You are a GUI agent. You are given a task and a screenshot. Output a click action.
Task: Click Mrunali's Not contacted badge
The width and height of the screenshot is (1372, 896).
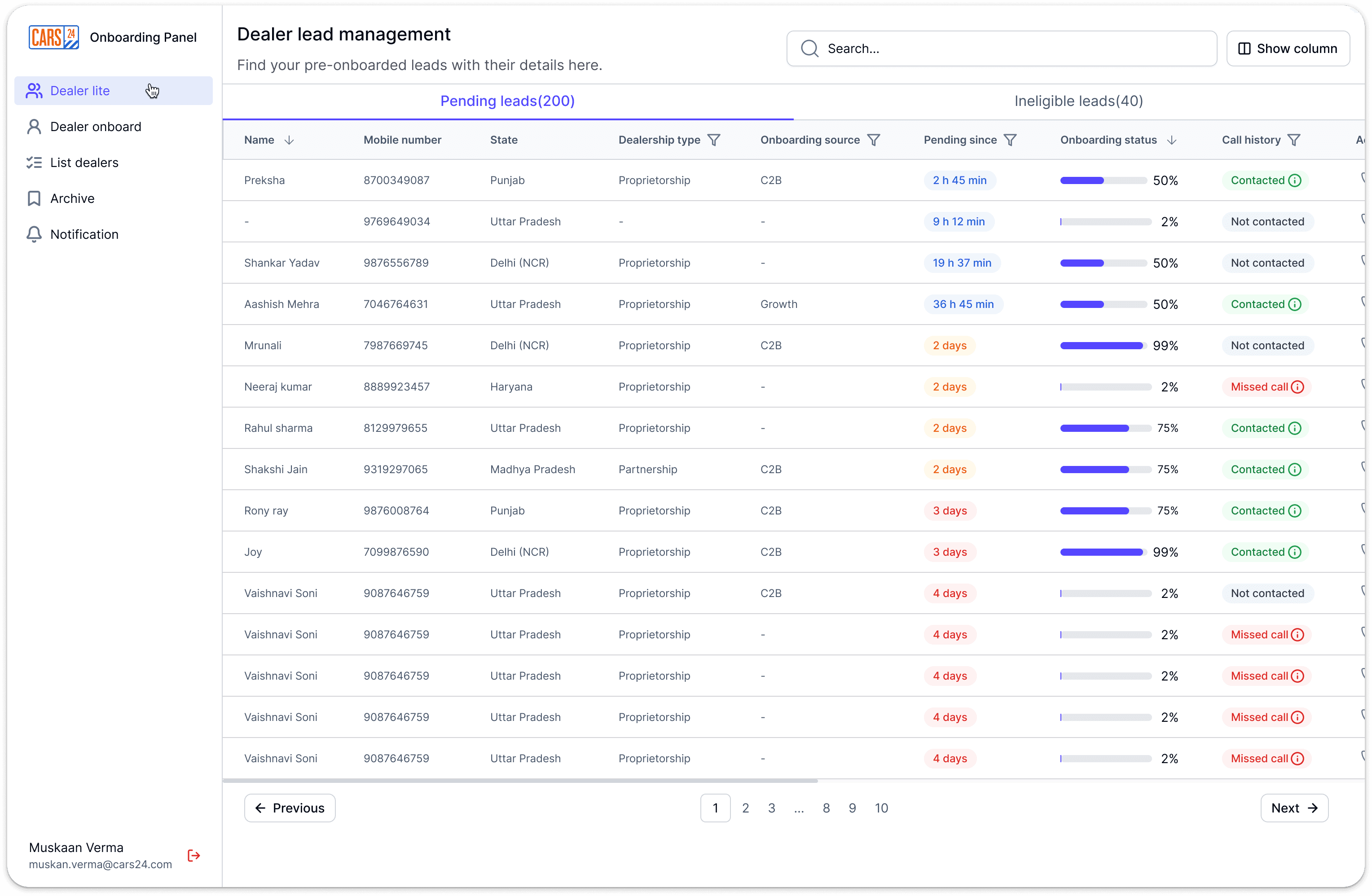click(x=1267, y=345)
